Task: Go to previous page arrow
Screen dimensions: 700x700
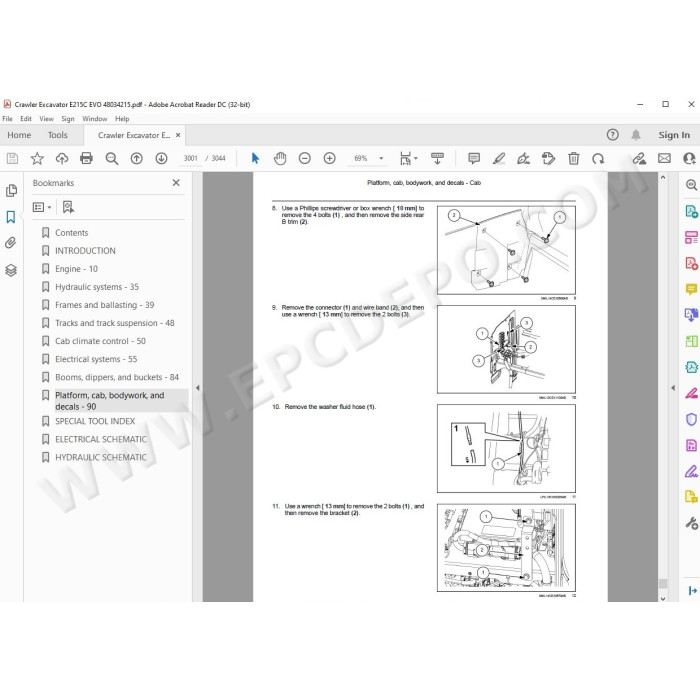Action: [137, 158]
